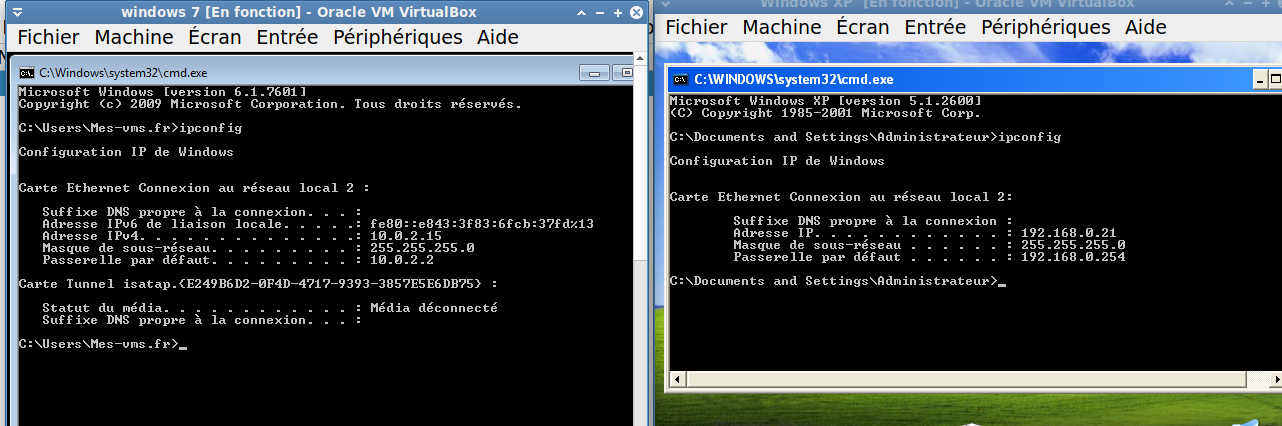
Task: Open Périphériques menu in Windows XP VirtualBox window
Action: 1046,28
